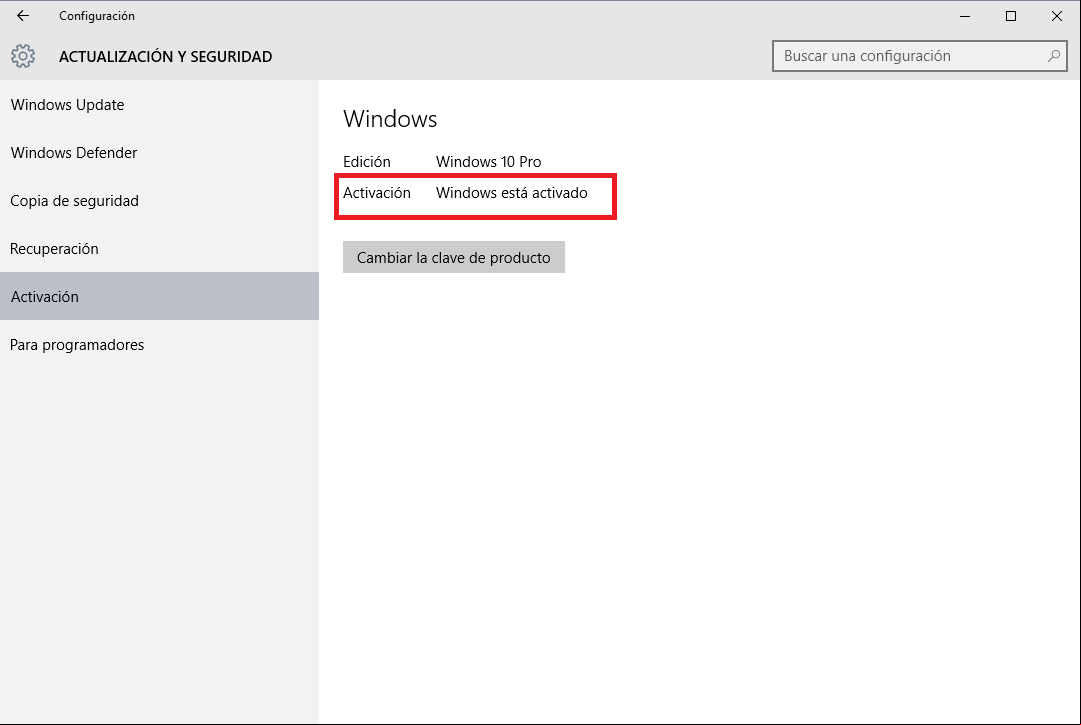Minimize the Configuración window
1081x725 pixels.
click(x=965, y=16)
